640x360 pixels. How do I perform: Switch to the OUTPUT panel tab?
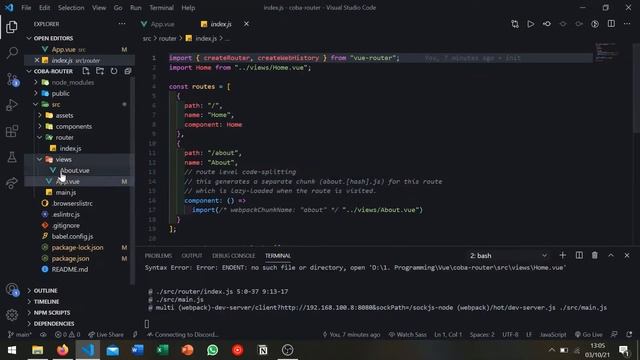click(x=192, y=256)
